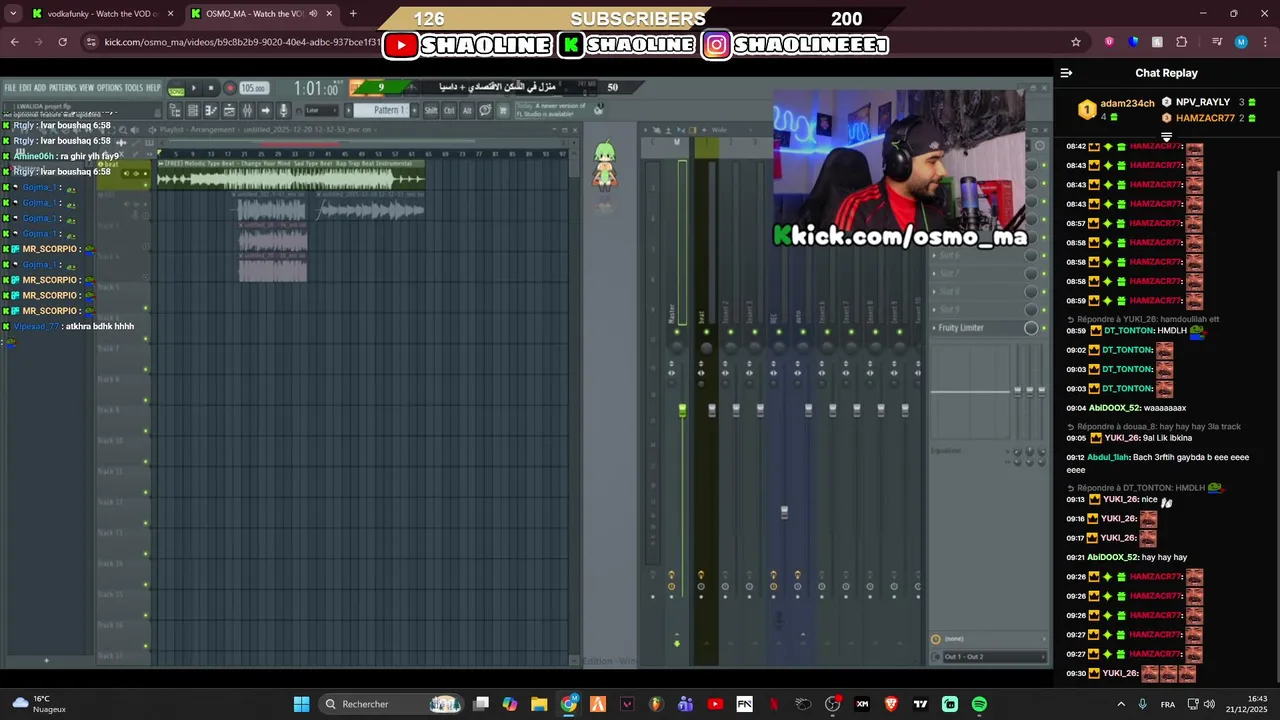Add new pattern plus button

click(414, 110)
